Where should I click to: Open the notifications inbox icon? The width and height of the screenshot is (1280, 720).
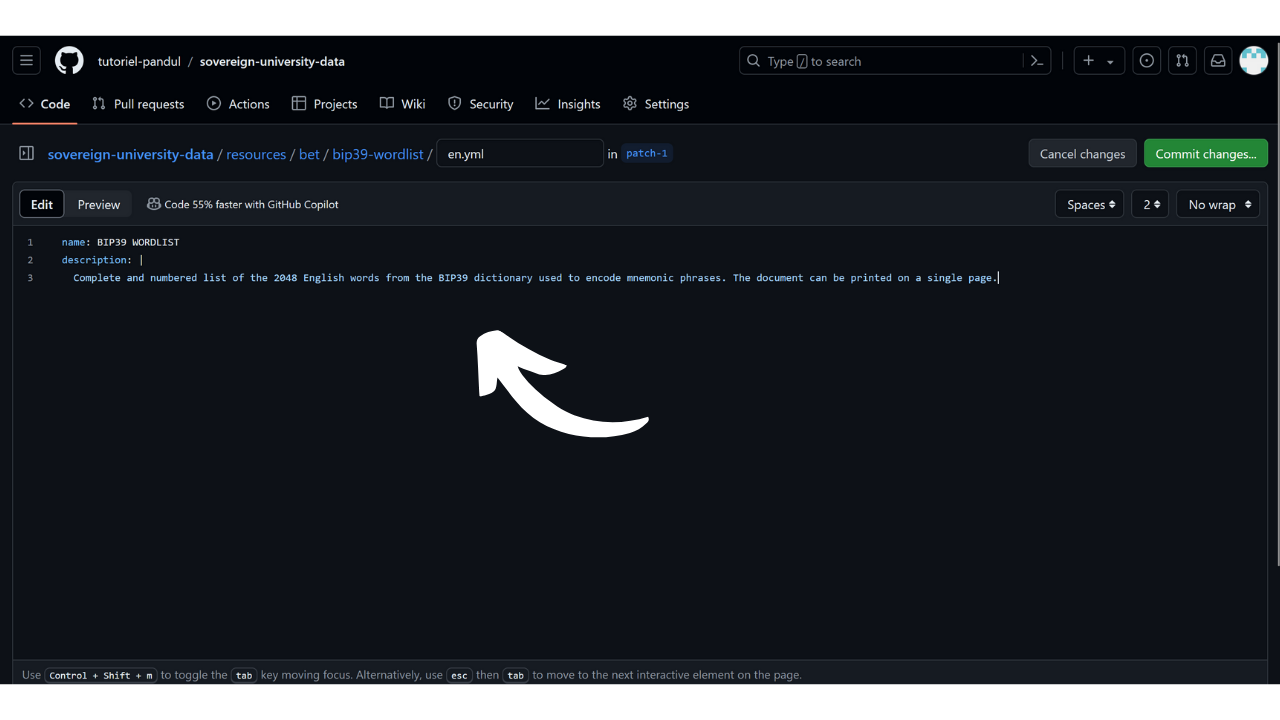tap(1218, 61)
